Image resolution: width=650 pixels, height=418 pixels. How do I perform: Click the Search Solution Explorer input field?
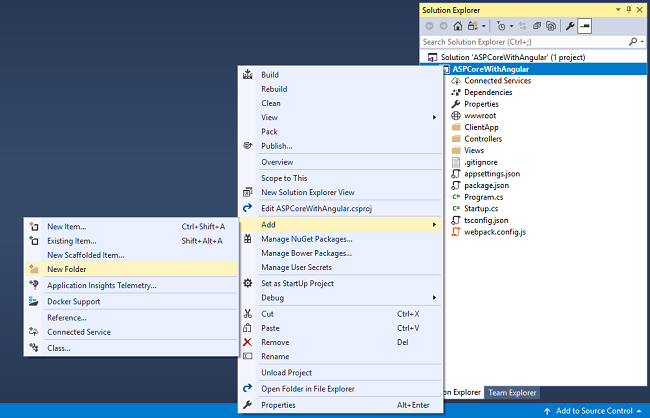point(524,42)
